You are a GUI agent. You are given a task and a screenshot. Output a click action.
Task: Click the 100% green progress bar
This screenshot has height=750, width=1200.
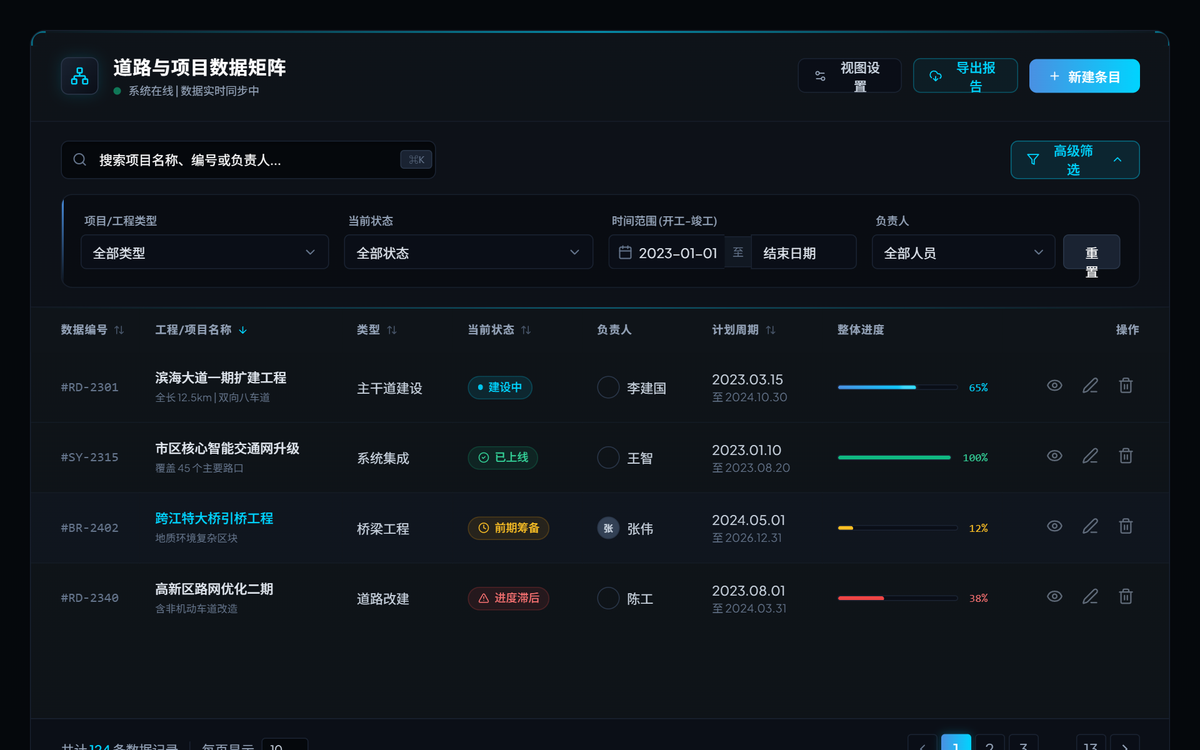[x=894, y=458]
